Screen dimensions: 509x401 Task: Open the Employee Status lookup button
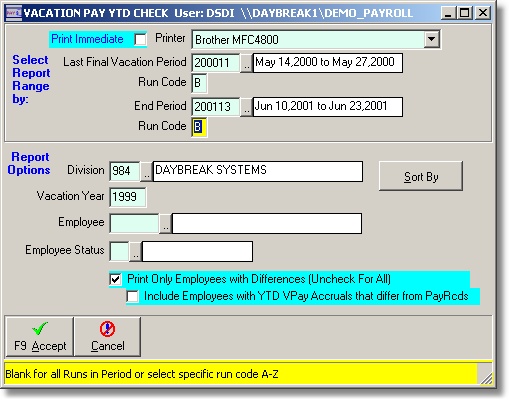[x=136, y=251]
